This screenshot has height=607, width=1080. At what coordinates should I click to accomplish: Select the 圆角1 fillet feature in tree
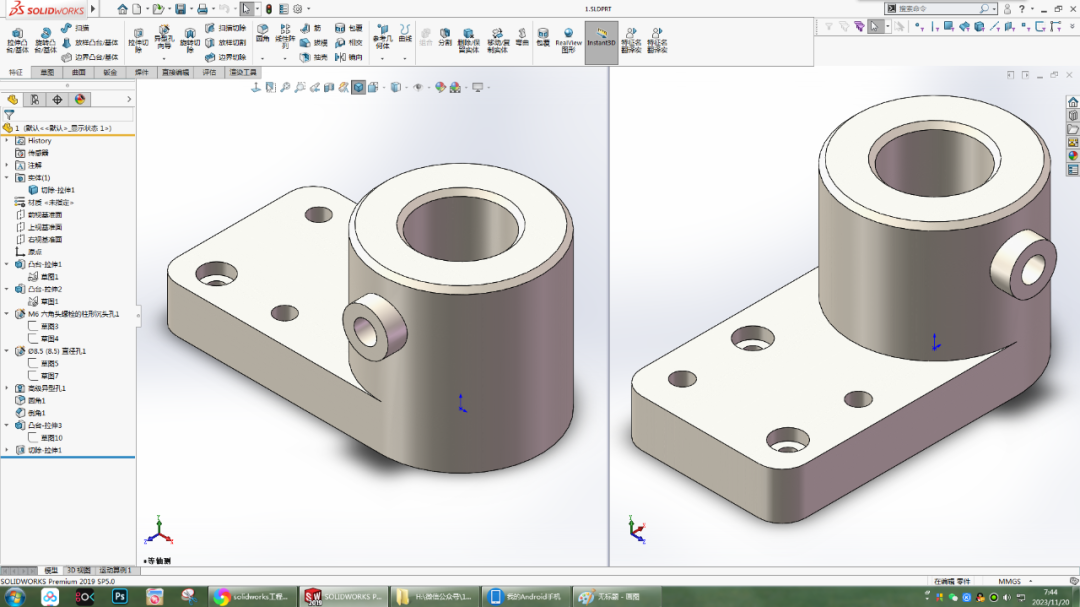(x=37, y=401)
